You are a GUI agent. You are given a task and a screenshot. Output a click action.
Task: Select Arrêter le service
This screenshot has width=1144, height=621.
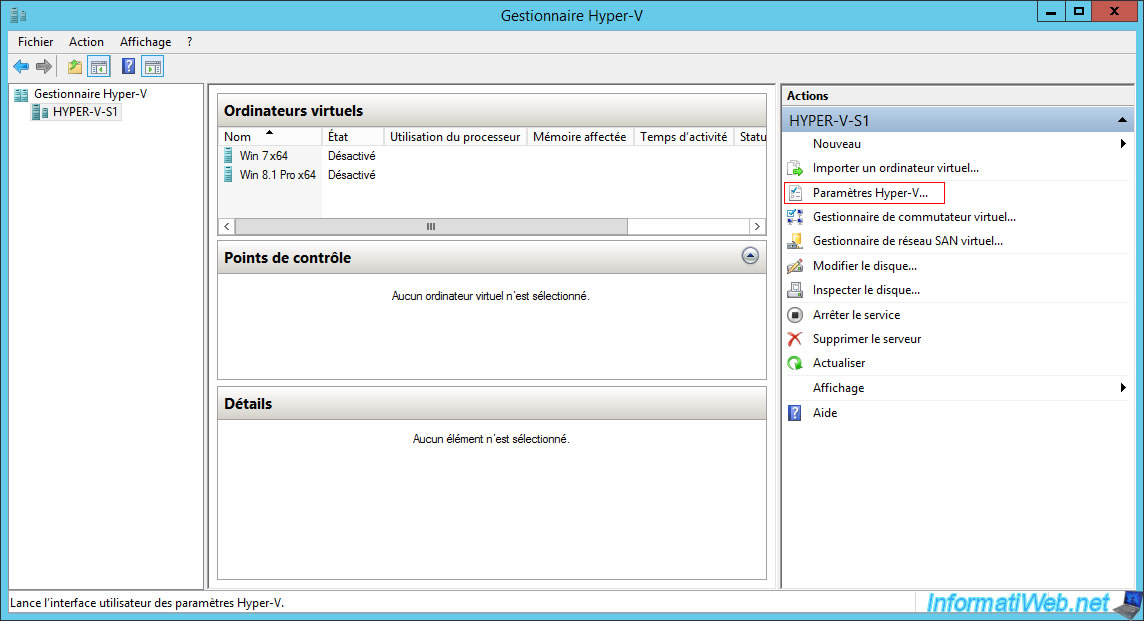tap(857, 315)
